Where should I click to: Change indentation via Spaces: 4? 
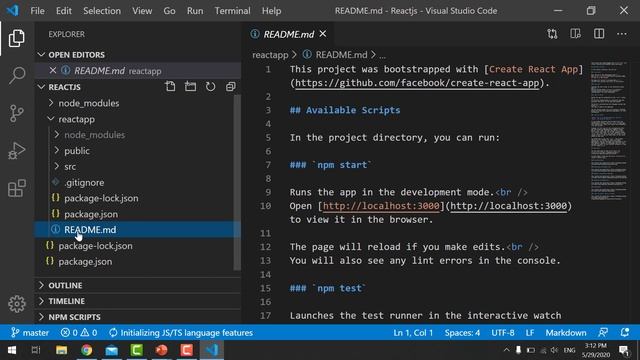coord(462,333)
